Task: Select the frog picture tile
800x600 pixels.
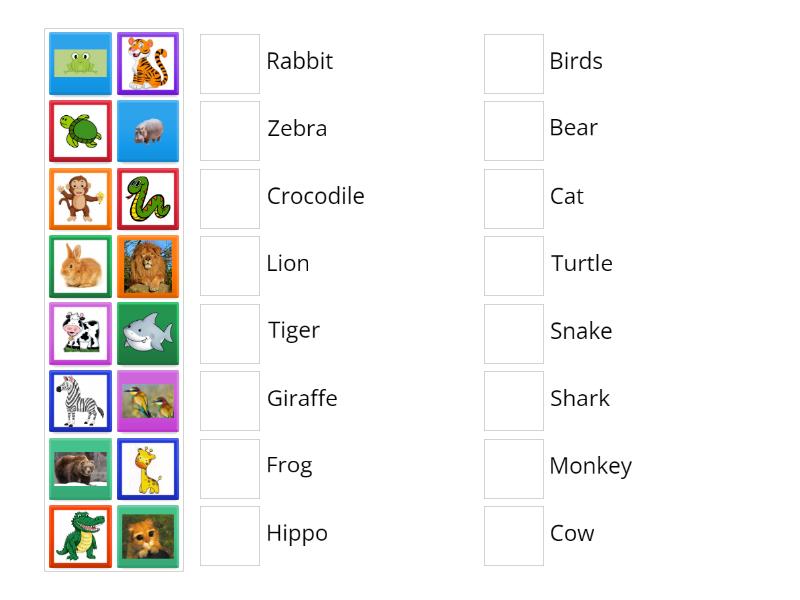Action: click(80, 62)
